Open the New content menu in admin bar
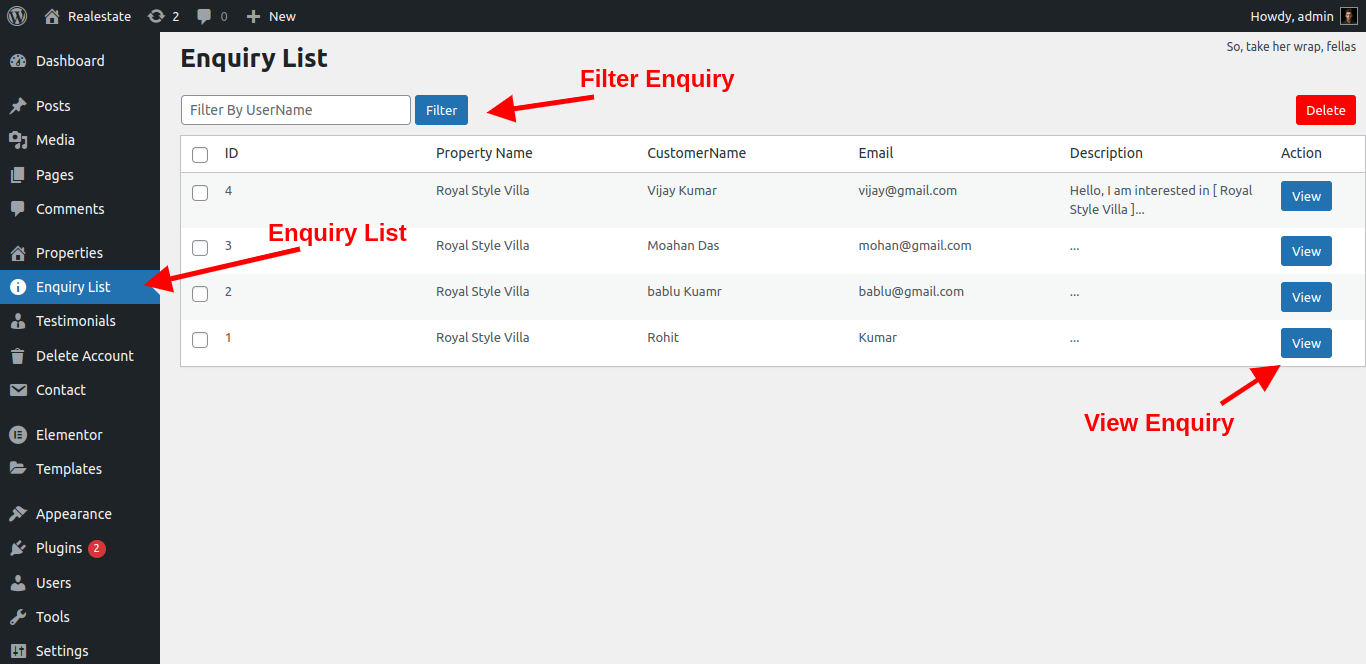The image size is (1366, 664). (x=271, y=16)
